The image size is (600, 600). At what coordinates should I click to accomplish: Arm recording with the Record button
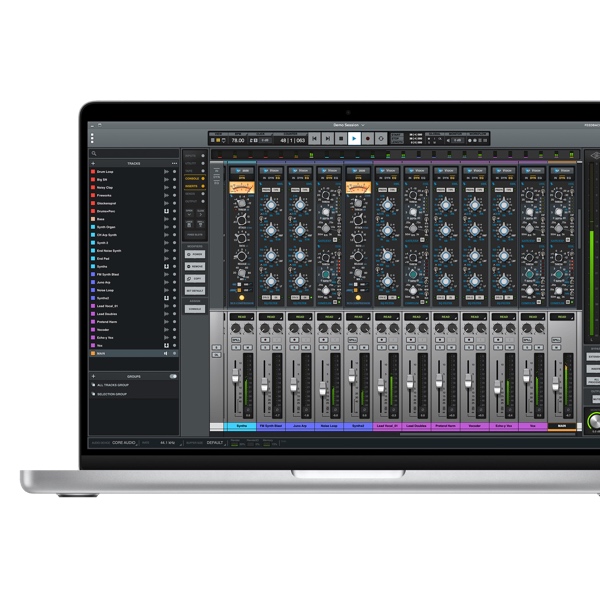pyautogui.click(x=367, y=139)
